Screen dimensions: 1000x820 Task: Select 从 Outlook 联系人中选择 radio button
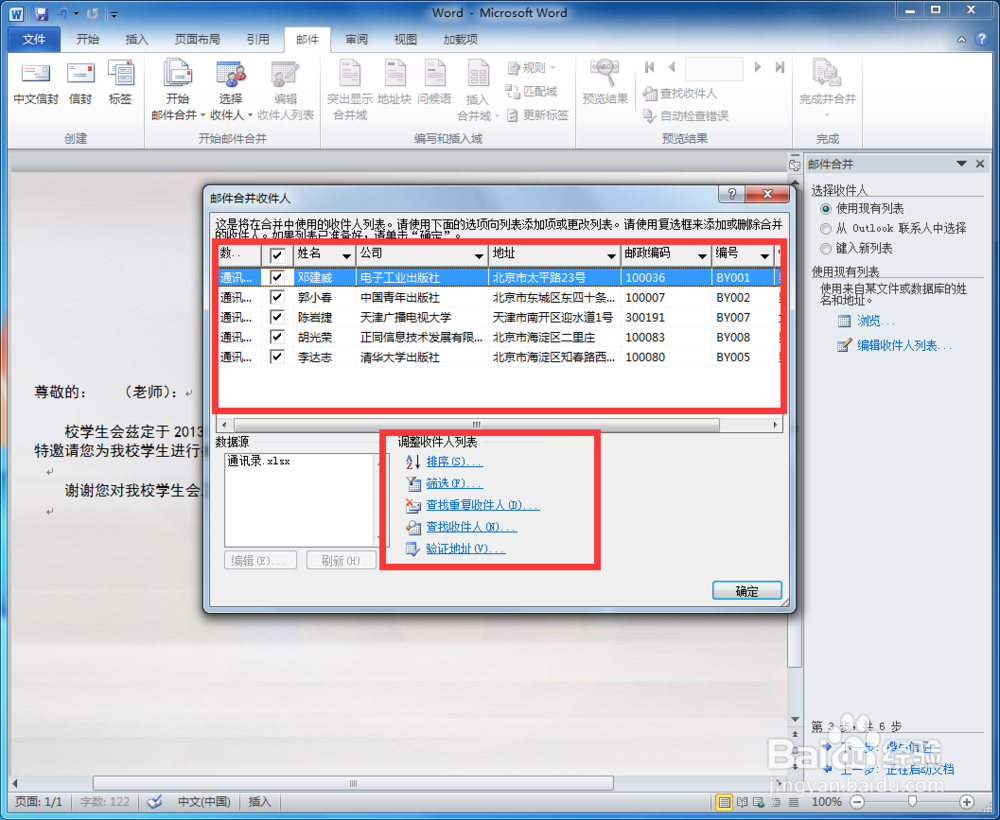pyautogui.click(x=826, y=228)
